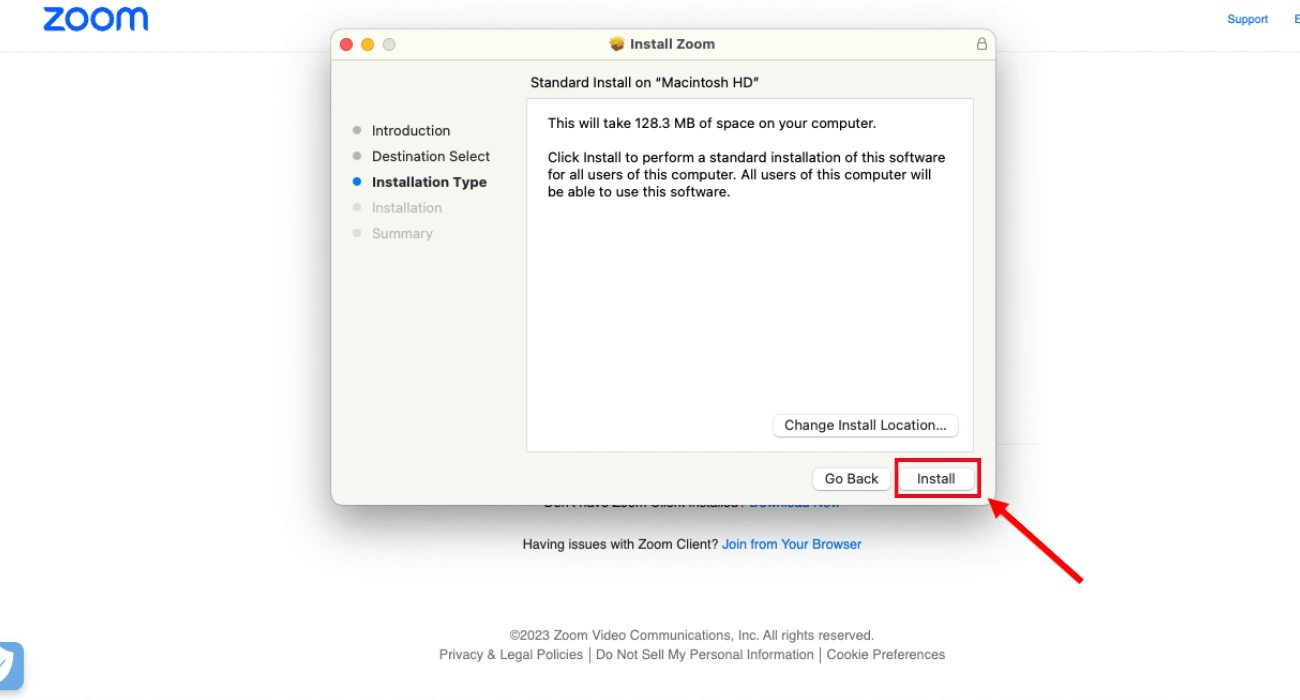Viewport: 1300px width, 700px height.
Task: Click the blue shield icon at bottom-left corner
Action: [9, 664]
